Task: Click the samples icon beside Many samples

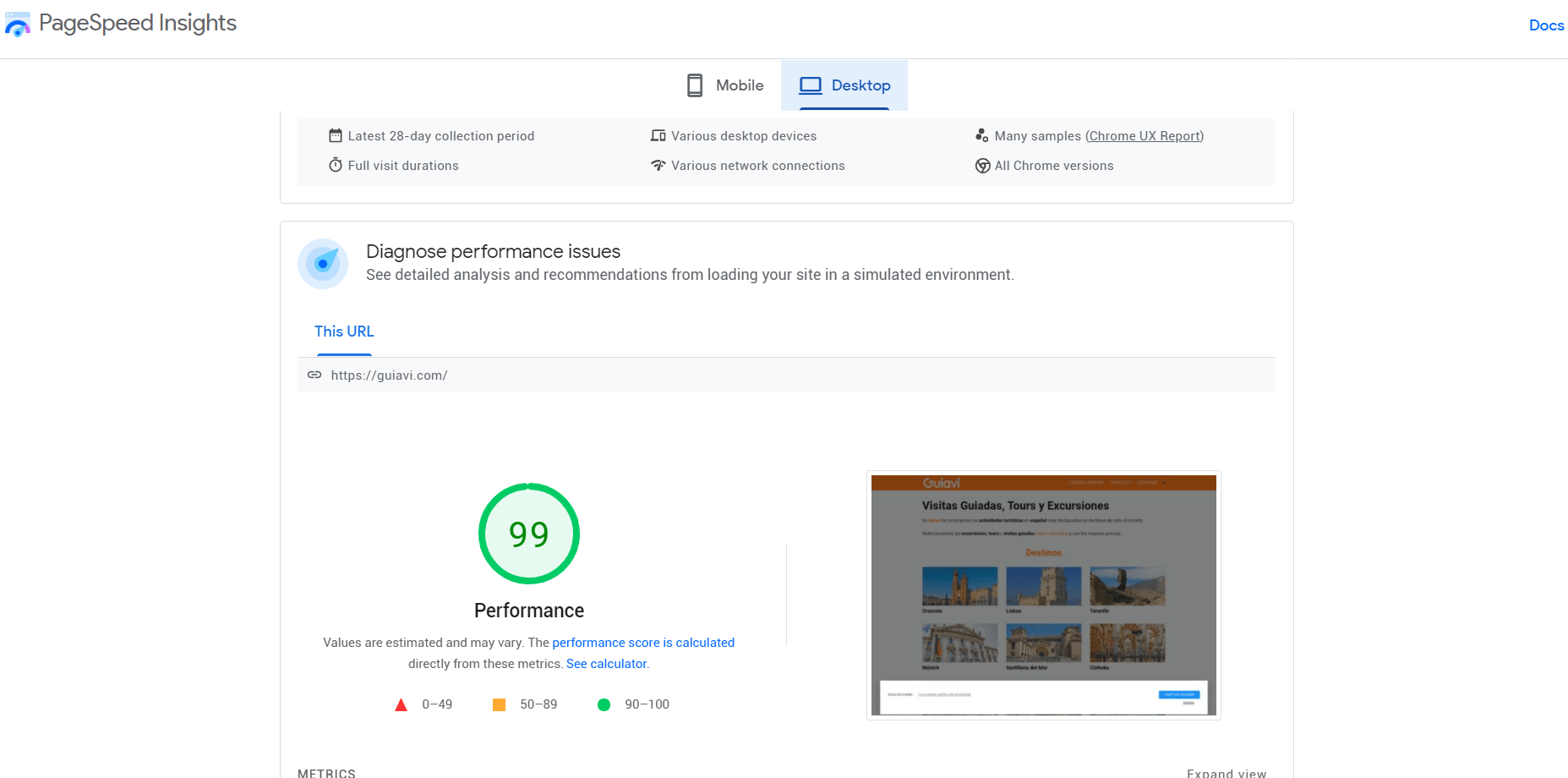Action: pos(981,135)
